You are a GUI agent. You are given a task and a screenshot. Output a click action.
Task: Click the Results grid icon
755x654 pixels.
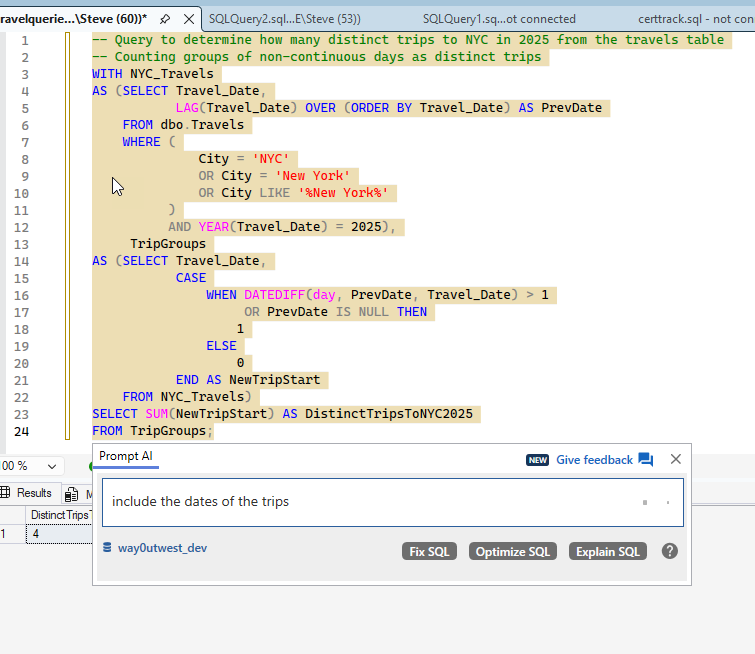pyautogui.click(x=6, y=493)
